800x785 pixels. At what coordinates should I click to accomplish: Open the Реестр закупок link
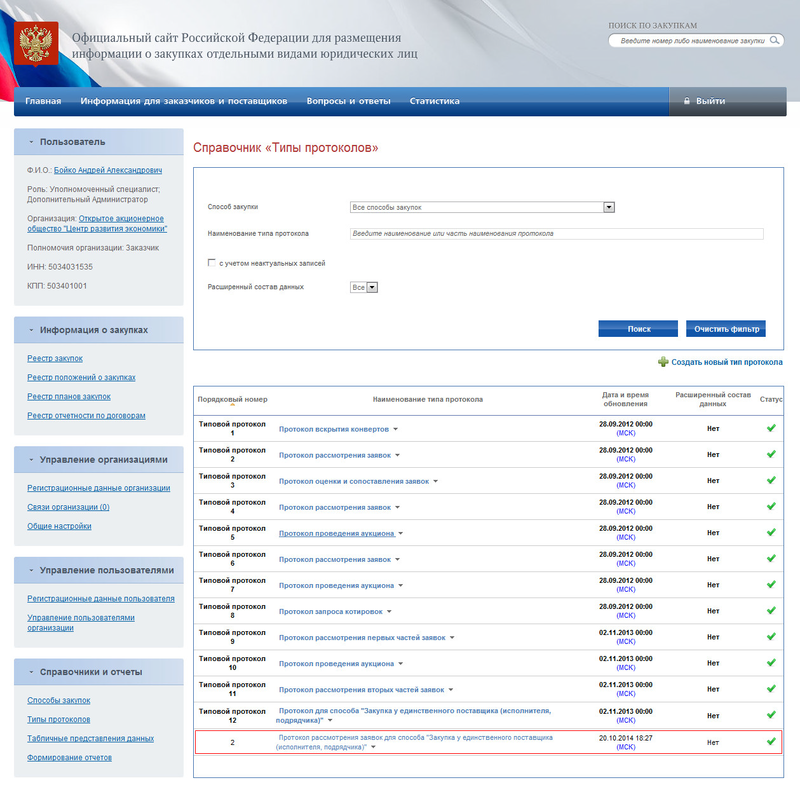(x=55, y=358)
